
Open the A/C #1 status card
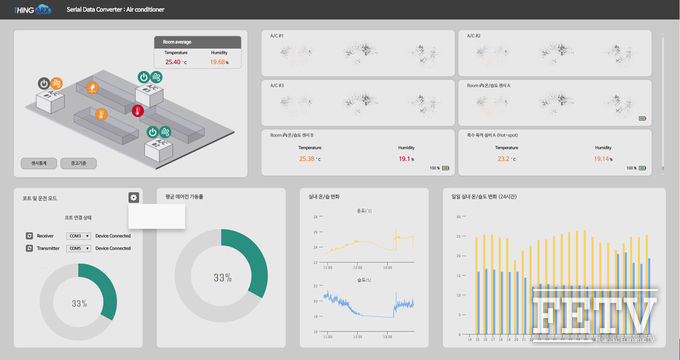click(358, 53)
